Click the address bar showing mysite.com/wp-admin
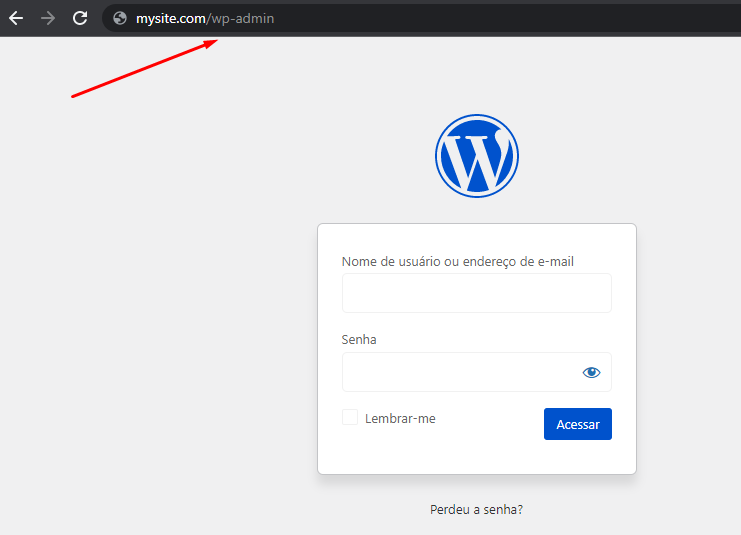The image size is (741, 535). click(x=421, y=18)
